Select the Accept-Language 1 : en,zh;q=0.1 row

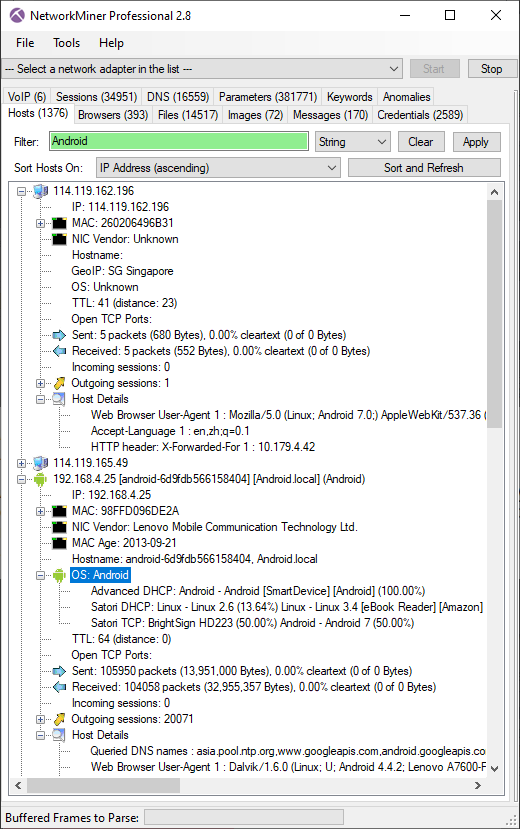point(170,431)
